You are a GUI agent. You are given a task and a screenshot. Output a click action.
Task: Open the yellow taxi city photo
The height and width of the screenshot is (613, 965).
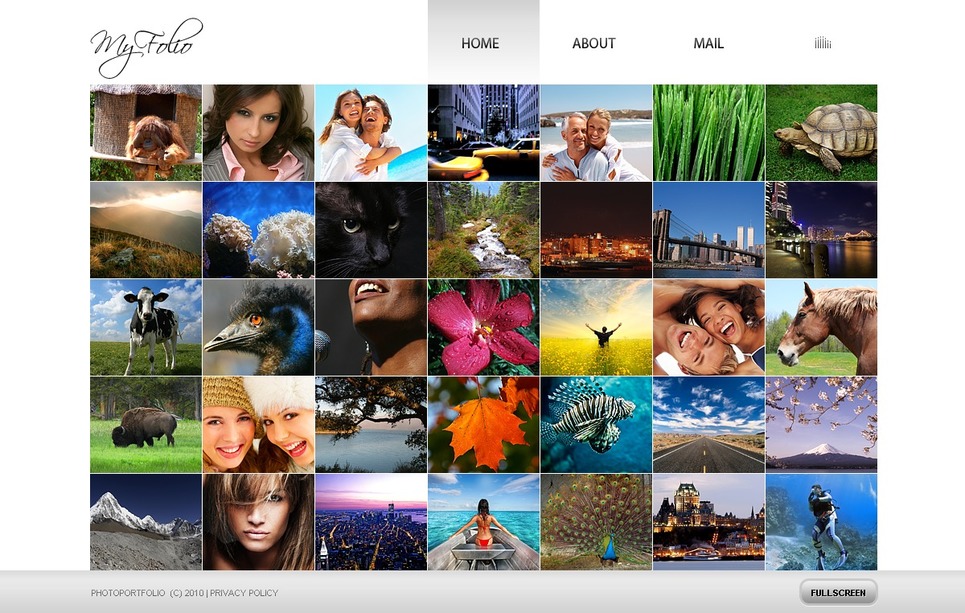click(484, 133)
